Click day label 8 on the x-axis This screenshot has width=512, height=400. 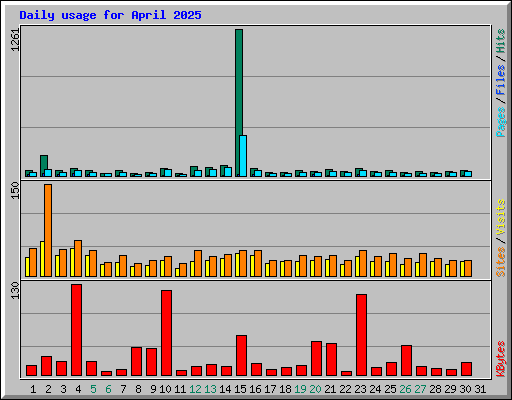pyautogui.click(x=138, y=389)
